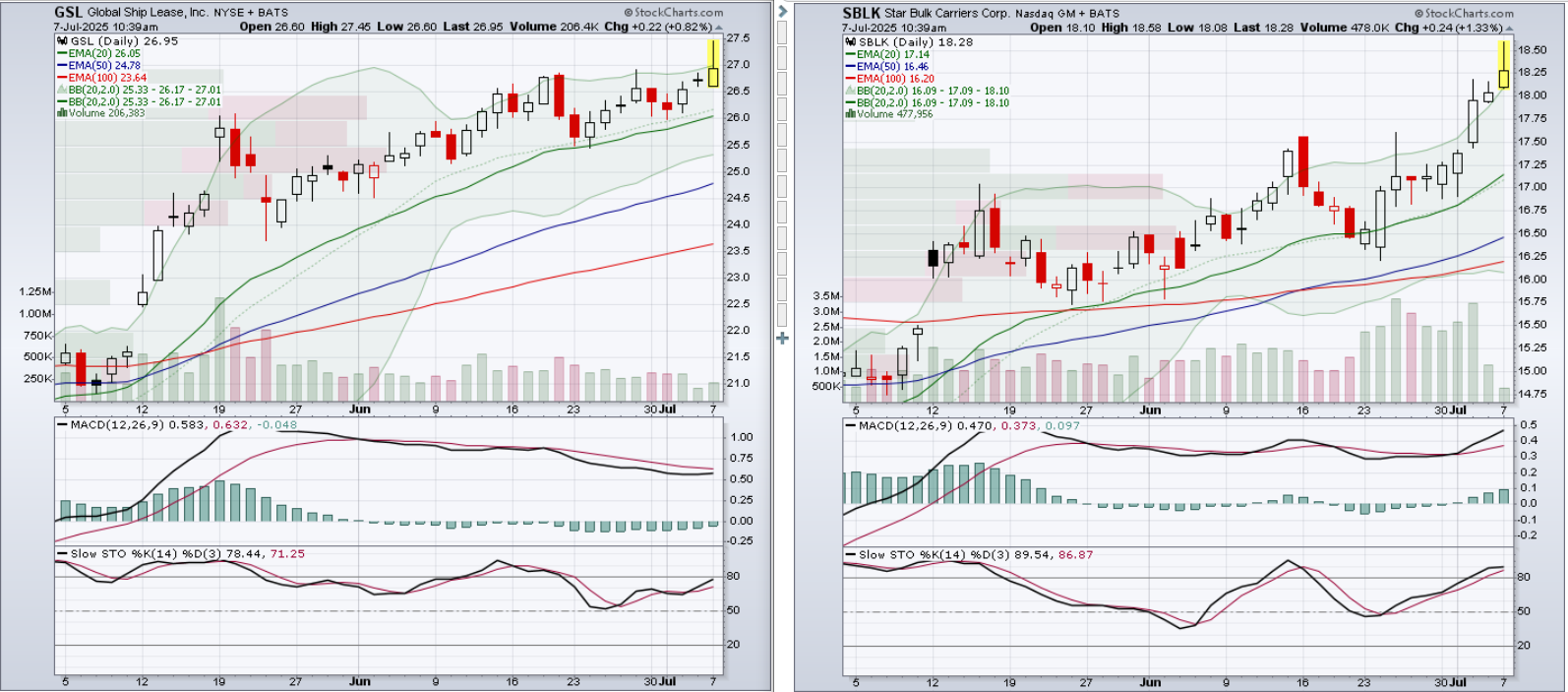Image resolution: width=1568 pixels, height=692 pixels.
Task: Click the candlestick icon beside GSL (Daily)
Action: point(62,42)
